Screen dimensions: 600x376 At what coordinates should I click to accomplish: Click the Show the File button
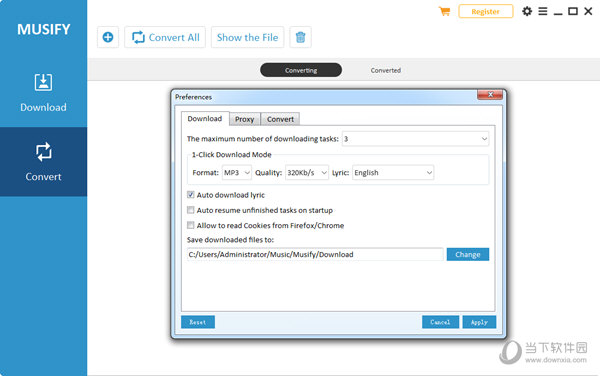click(x=247, y=37)
